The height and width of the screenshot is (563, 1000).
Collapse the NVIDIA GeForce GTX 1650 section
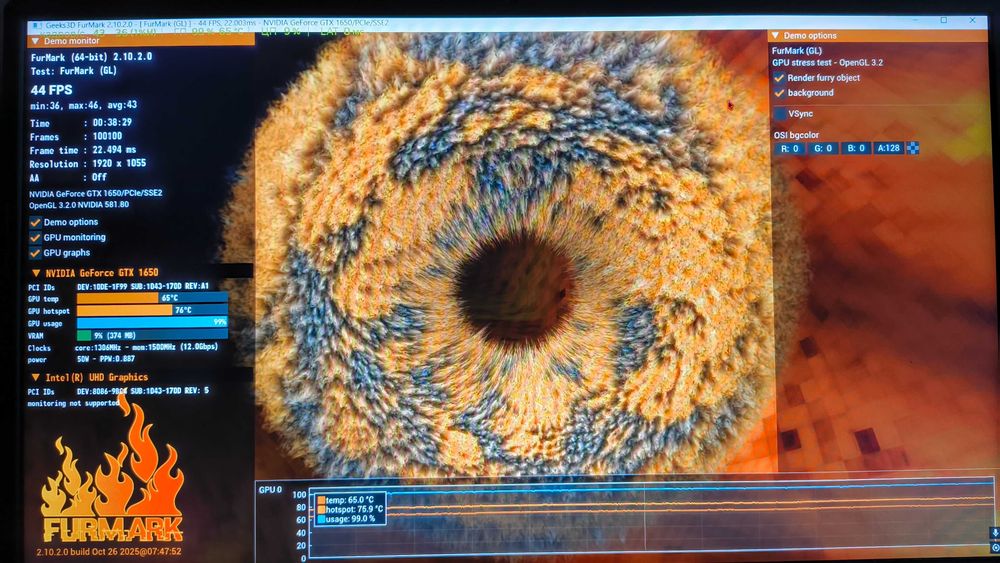(x=36, y=273)
